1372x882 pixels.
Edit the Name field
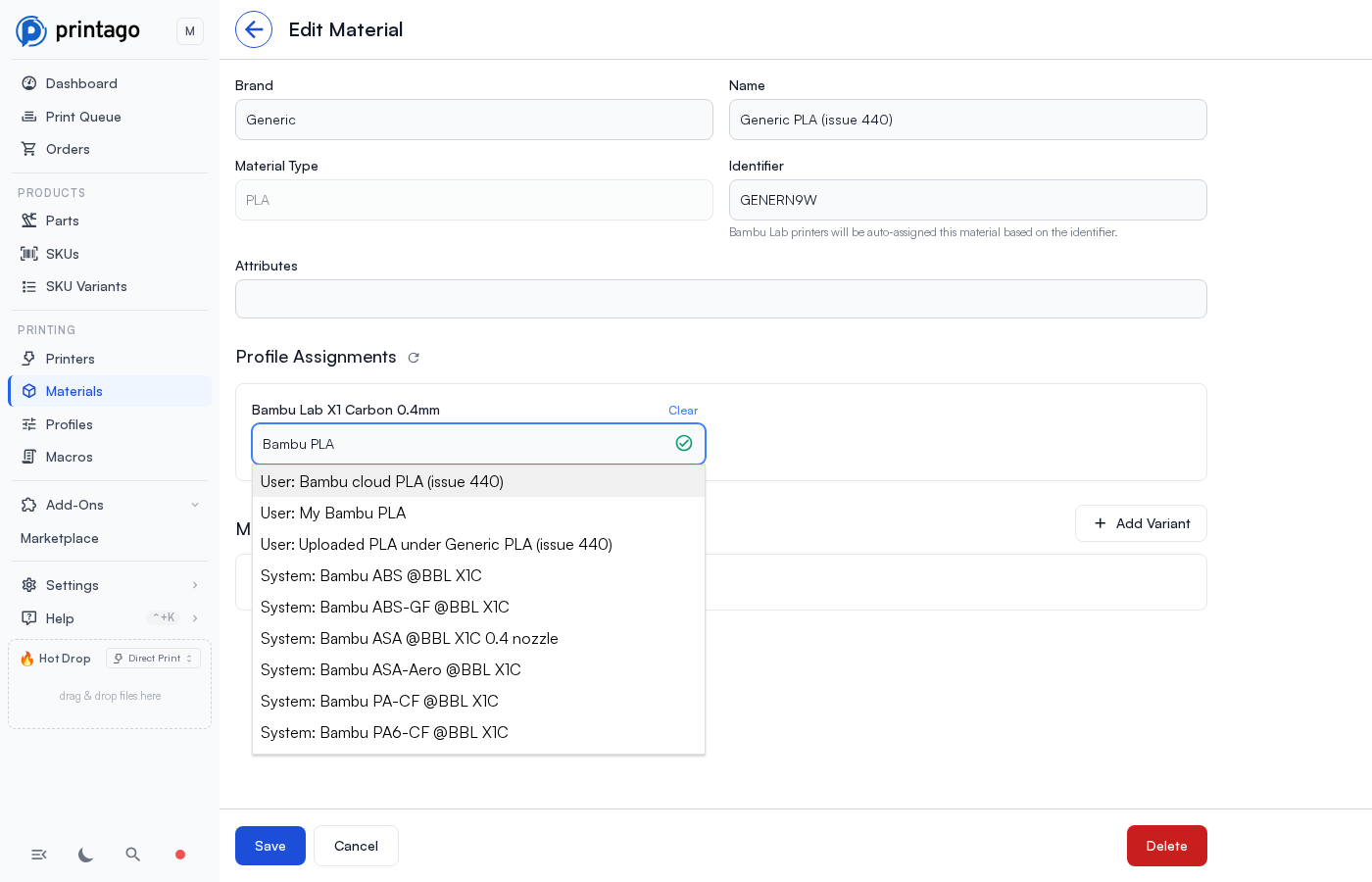click(968, 120)
